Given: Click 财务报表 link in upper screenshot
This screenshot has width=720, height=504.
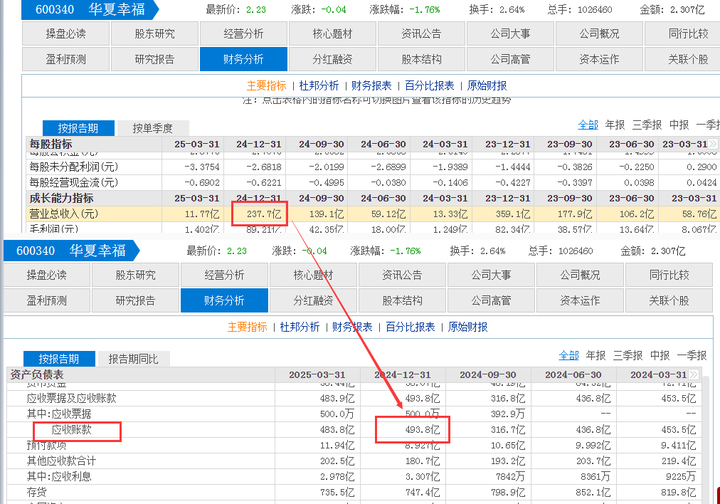Looking at the screenshot, I should 371,86.
